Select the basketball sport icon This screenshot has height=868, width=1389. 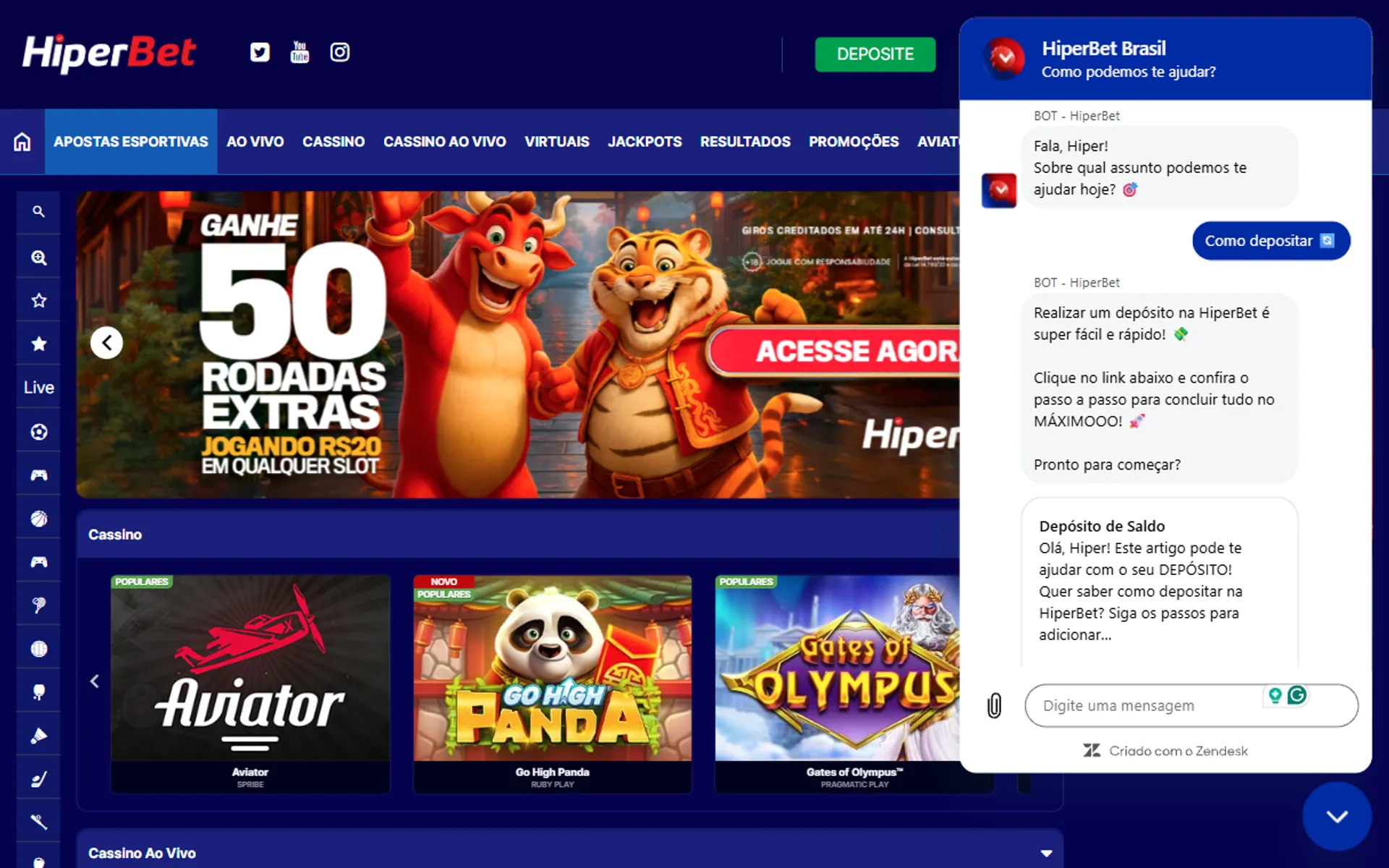[x=38, y=519]
